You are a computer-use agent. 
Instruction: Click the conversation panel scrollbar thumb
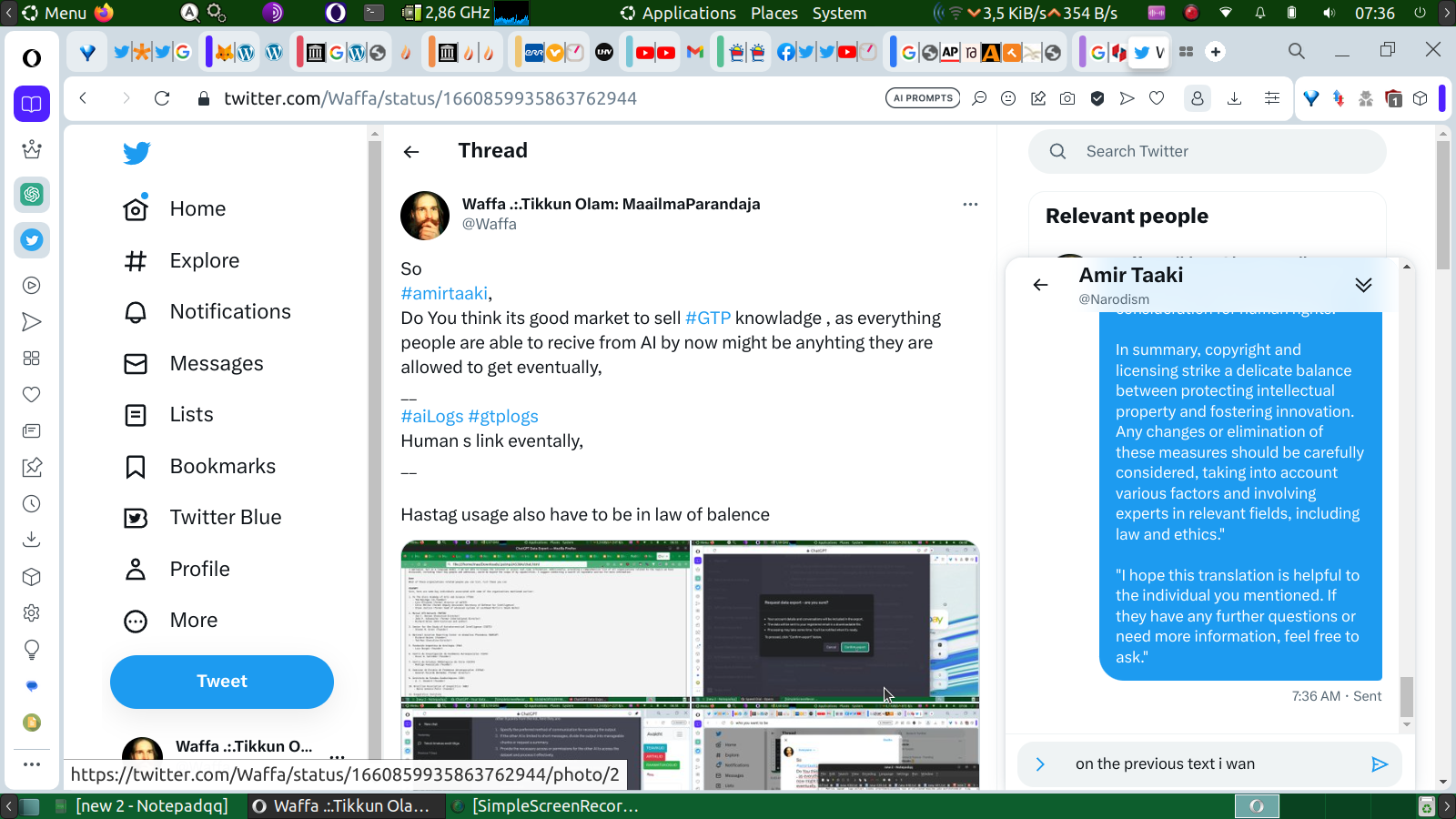tap(1407, 697)
